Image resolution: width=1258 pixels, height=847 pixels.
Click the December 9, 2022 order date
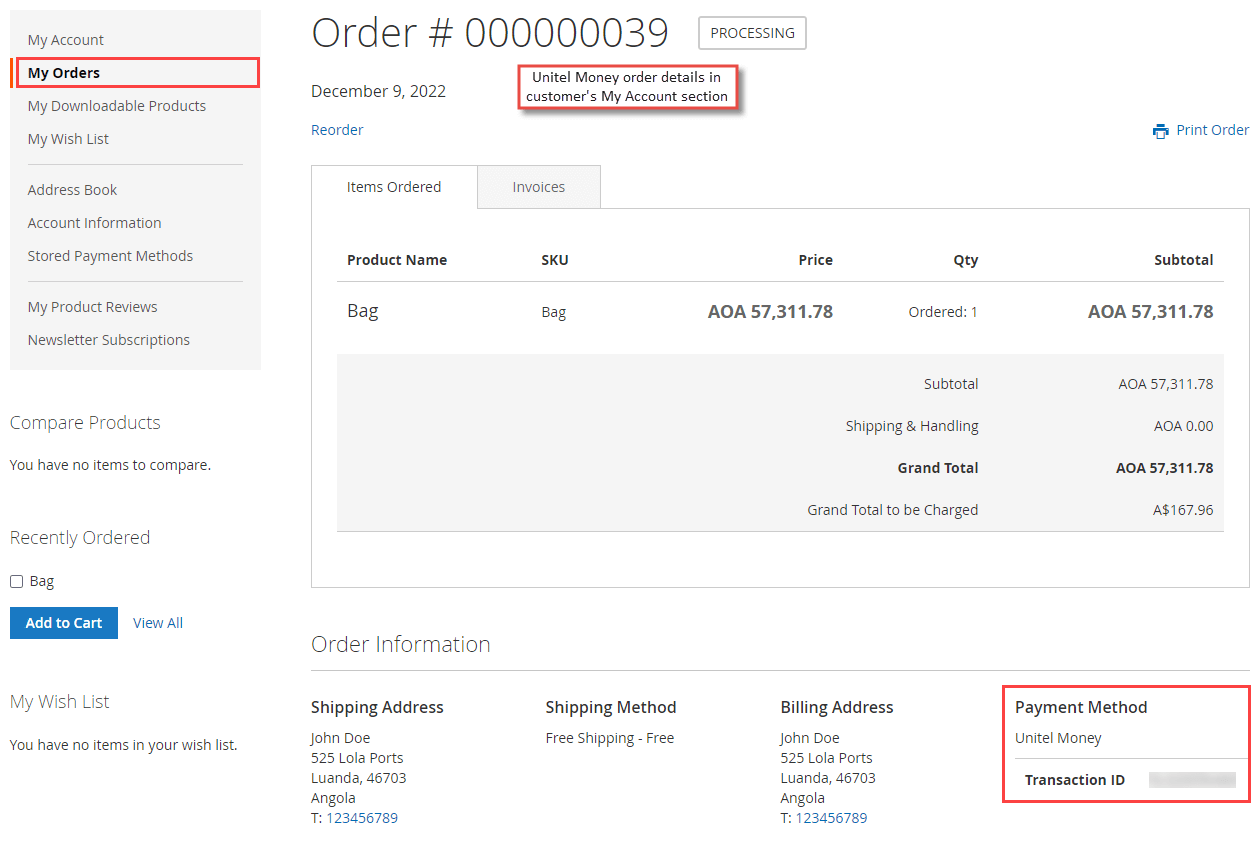click(x=378, y=91)
